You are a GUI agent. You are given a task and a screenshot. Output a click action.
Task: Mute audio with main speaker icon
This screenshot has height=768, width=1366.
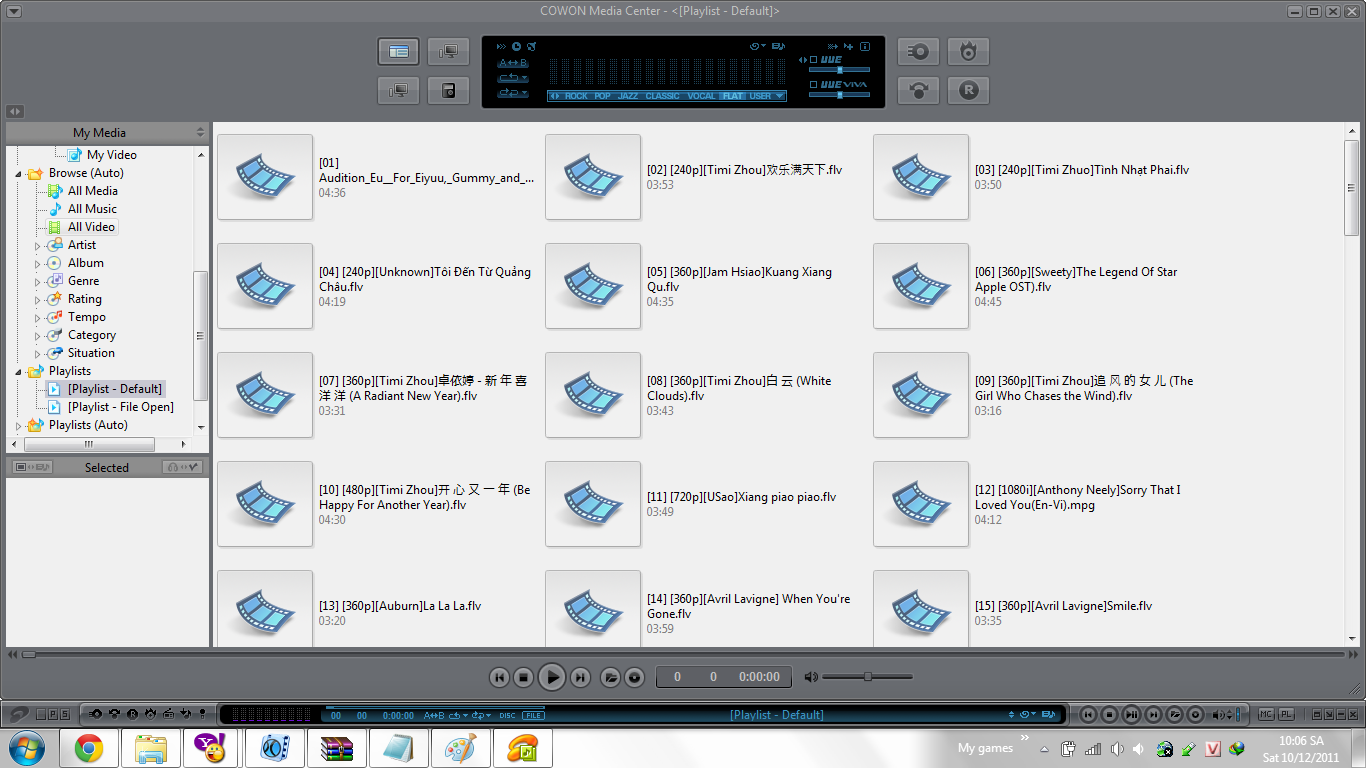(811, 677)
